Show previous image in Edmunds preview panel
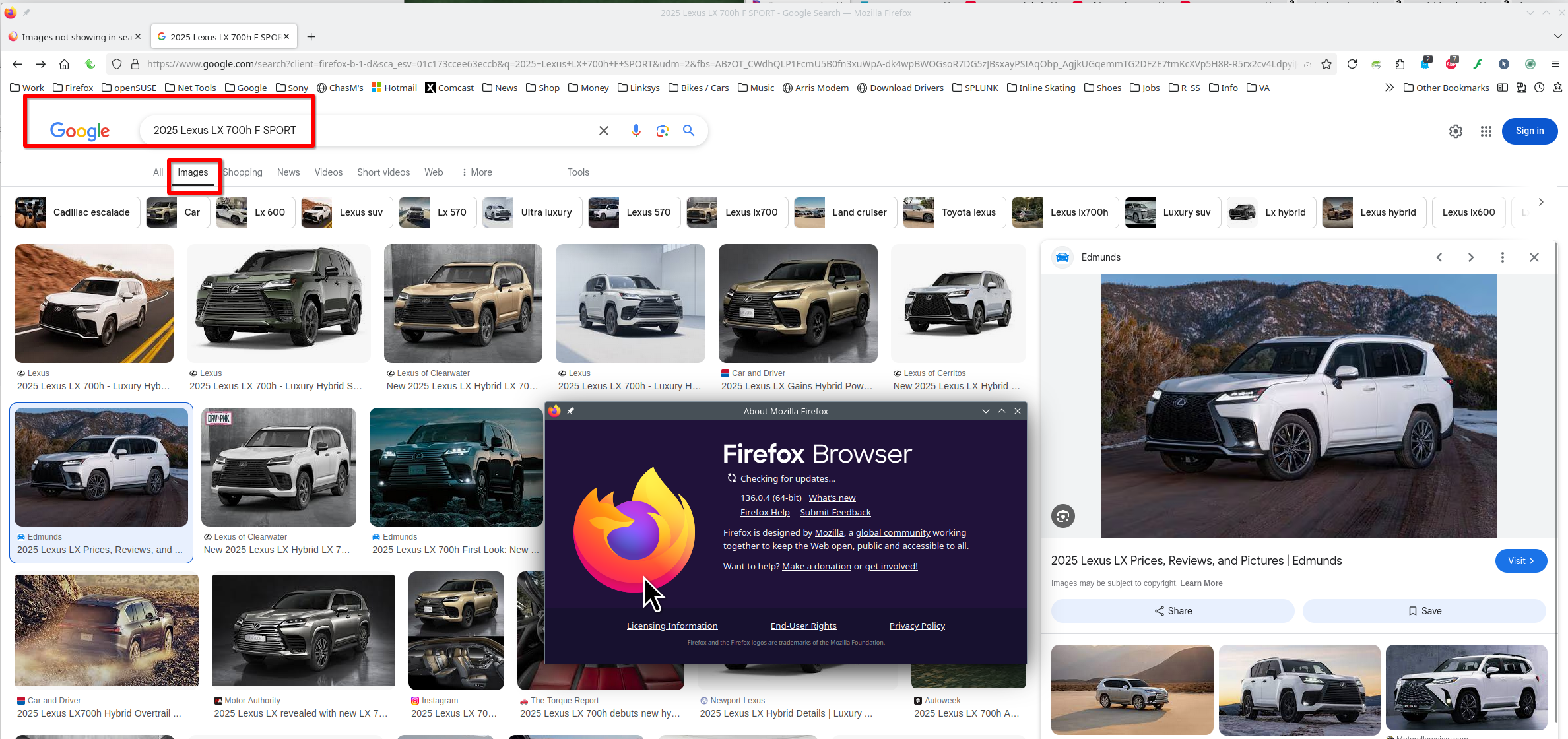 tap(1439, 257)
